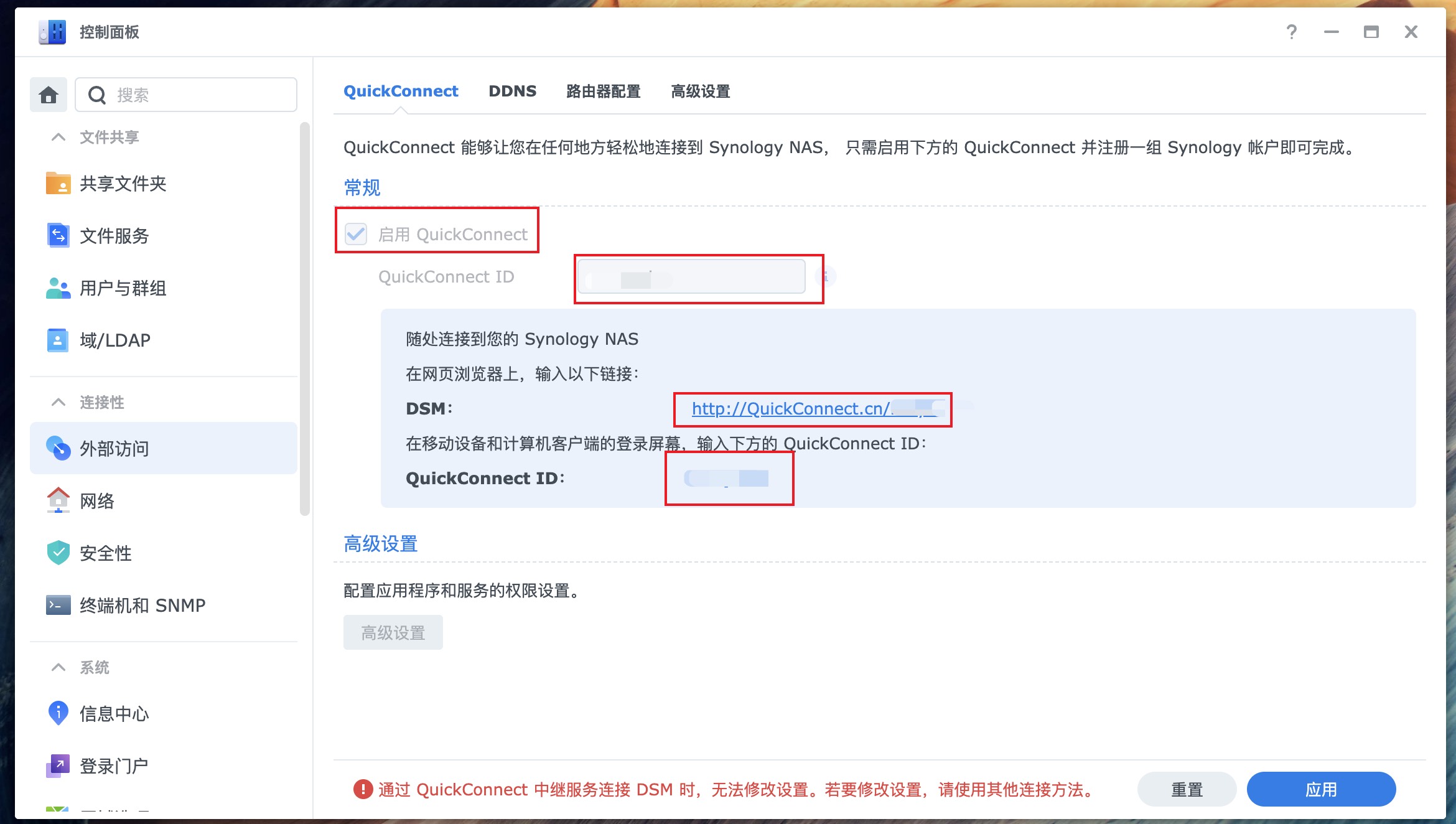
Task: Click the 常规 section heading
Action: pyautogui.click(x=362, y=187)
